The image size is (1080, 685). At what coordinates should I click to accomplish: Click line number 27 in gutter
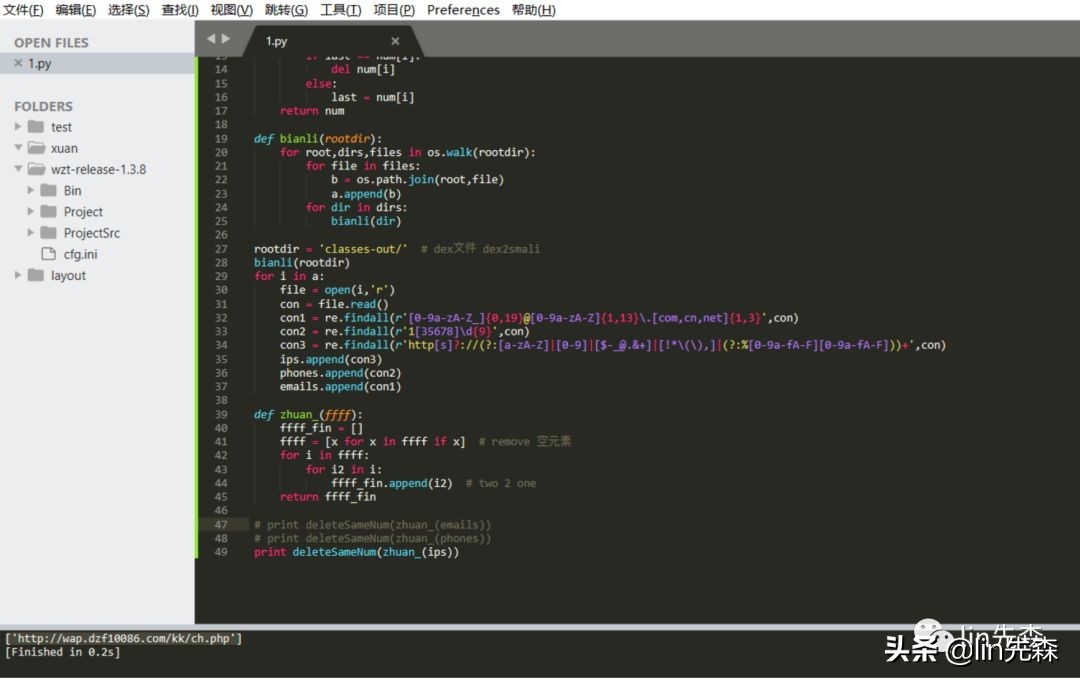coord(221,249)
